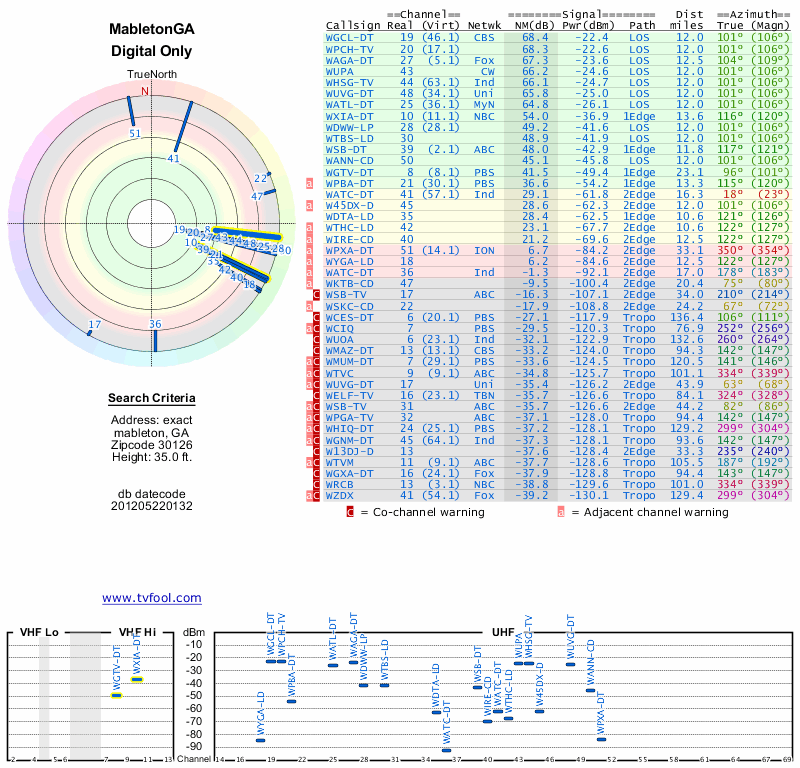800x768 pixels.
Task: Click the WGTV-DT marker in VHF Hi chart
Action: point(117,695)
